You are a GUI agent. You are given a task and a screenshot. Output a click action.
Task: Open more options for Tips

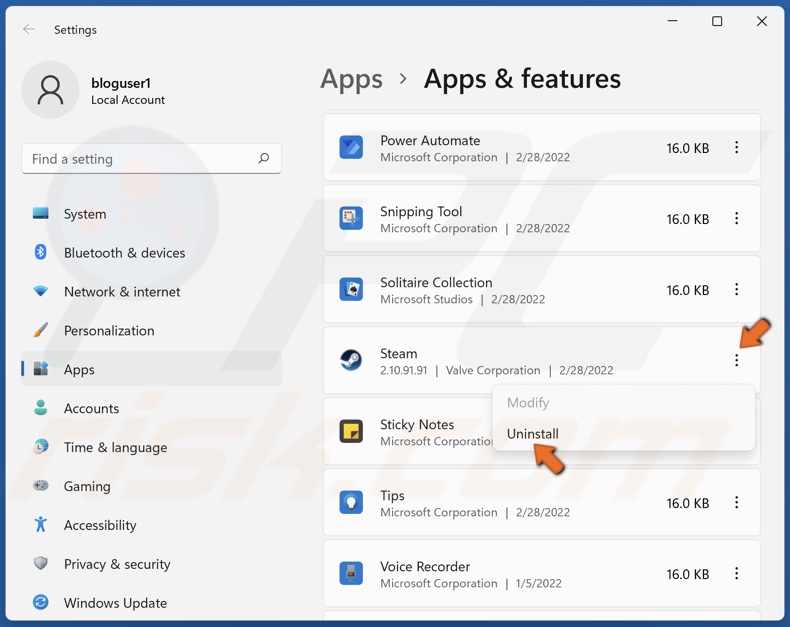coord(737,503)
